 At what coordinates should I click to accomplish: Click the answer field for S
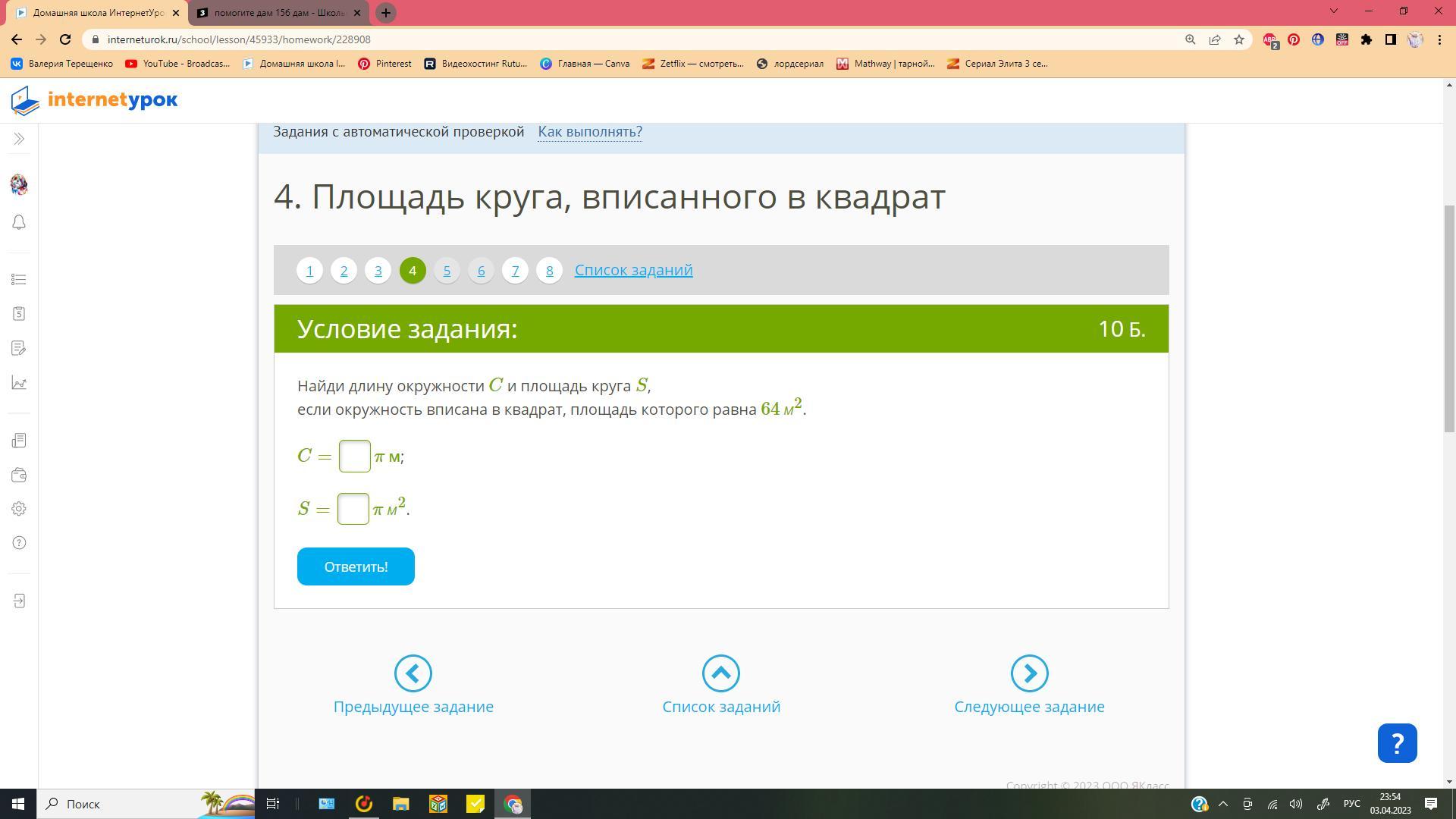tap(353, 509)
